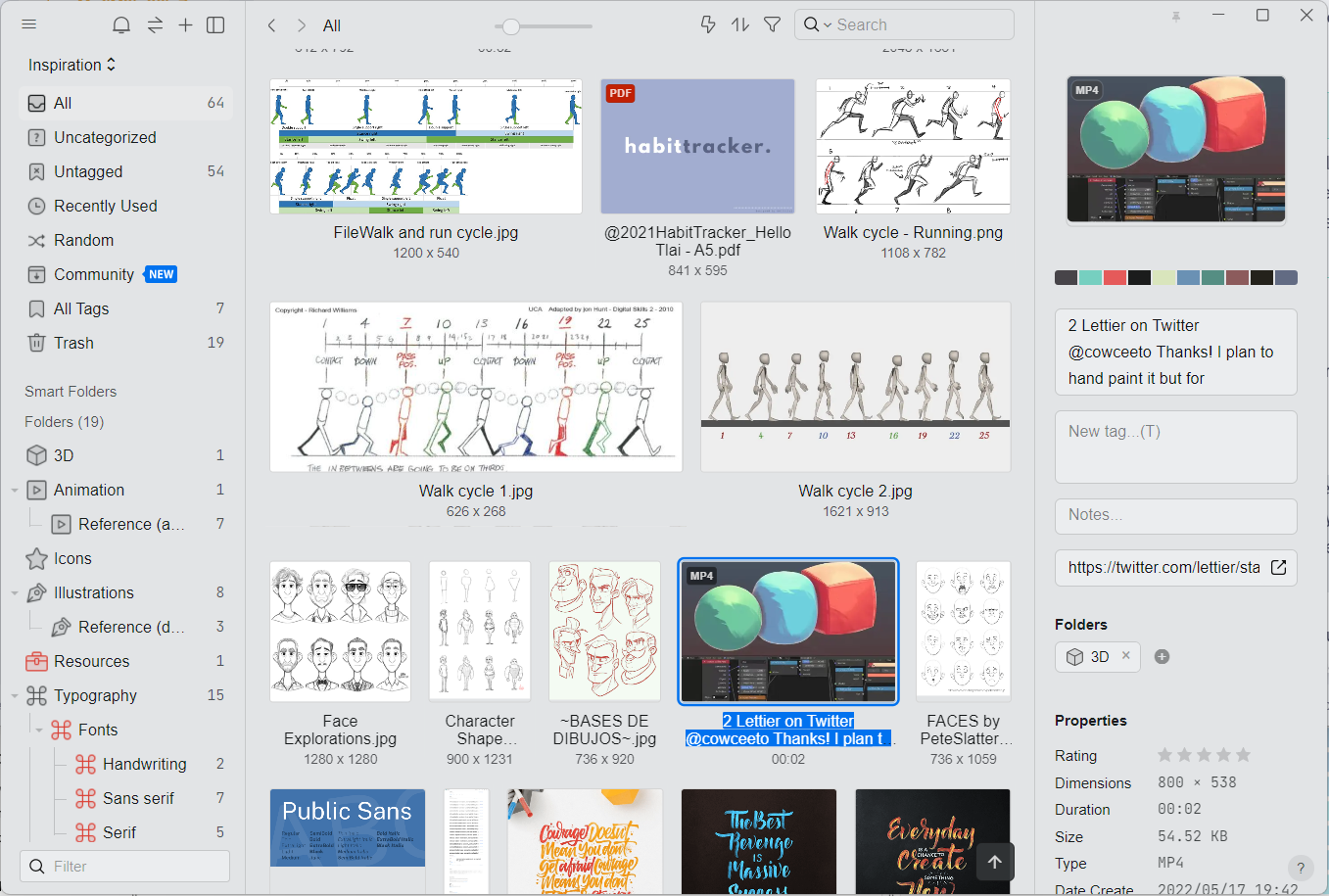Toggle the sidebar layout icon in the title bar
This screenshot has width=1329, height=896.
pyautogui.click(x=215, y=24)
